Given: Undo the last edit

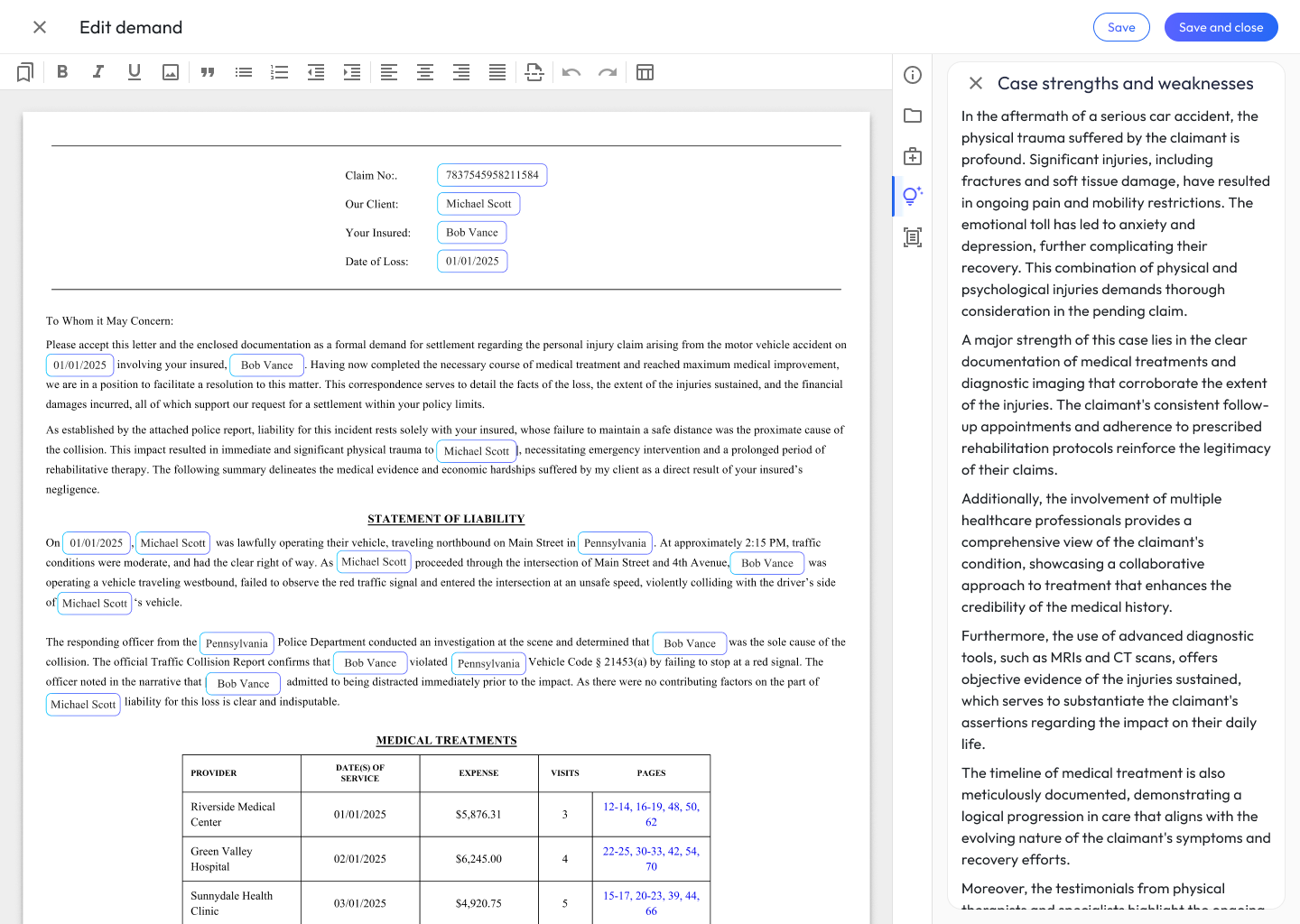Looking at the screenshot, I should (571, 72).
